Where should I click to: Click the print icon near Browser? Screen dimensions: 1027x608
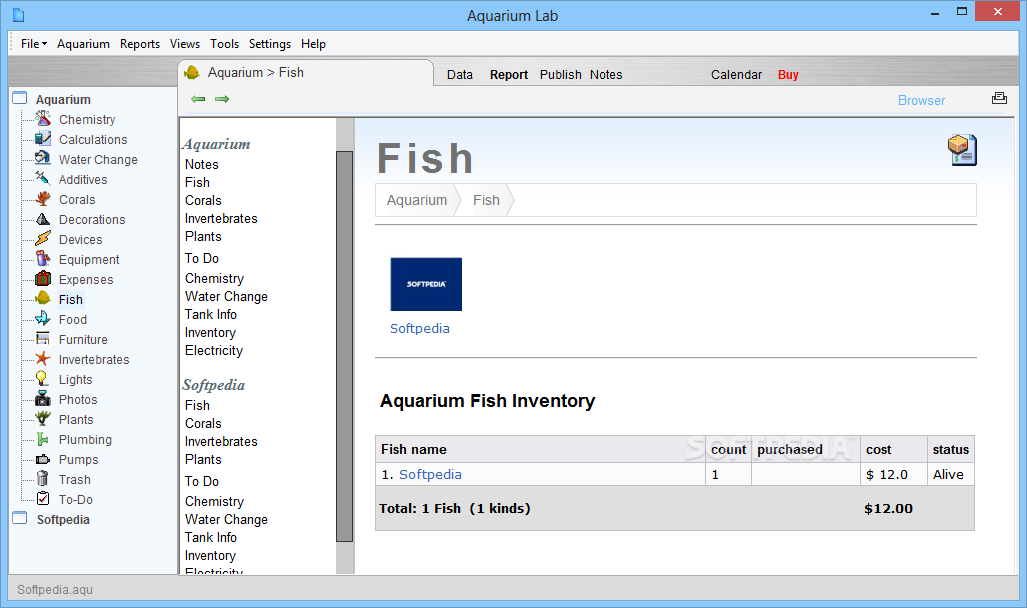click(x=999, y=98)
